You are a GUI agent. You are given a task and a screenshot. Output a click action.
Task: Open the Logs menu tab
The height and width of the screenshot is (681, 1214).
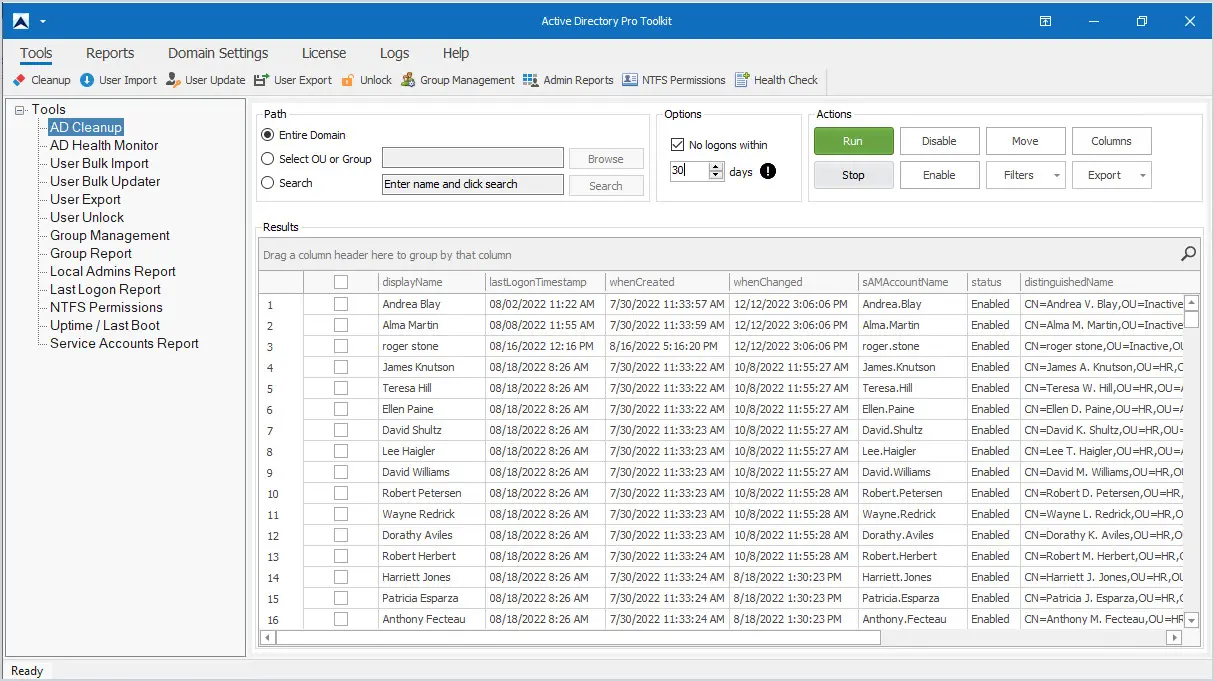point(394,53)
